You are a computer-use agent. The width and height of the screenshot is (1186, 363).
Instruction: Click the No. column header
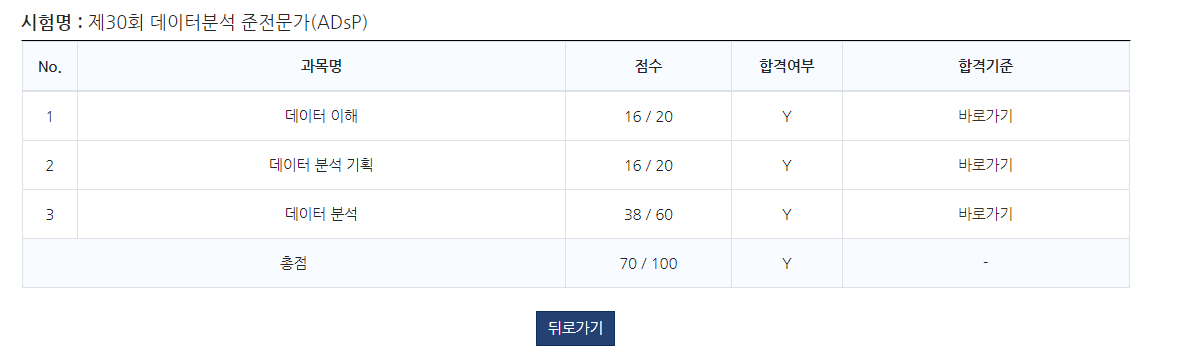click(x=50, y=67)
